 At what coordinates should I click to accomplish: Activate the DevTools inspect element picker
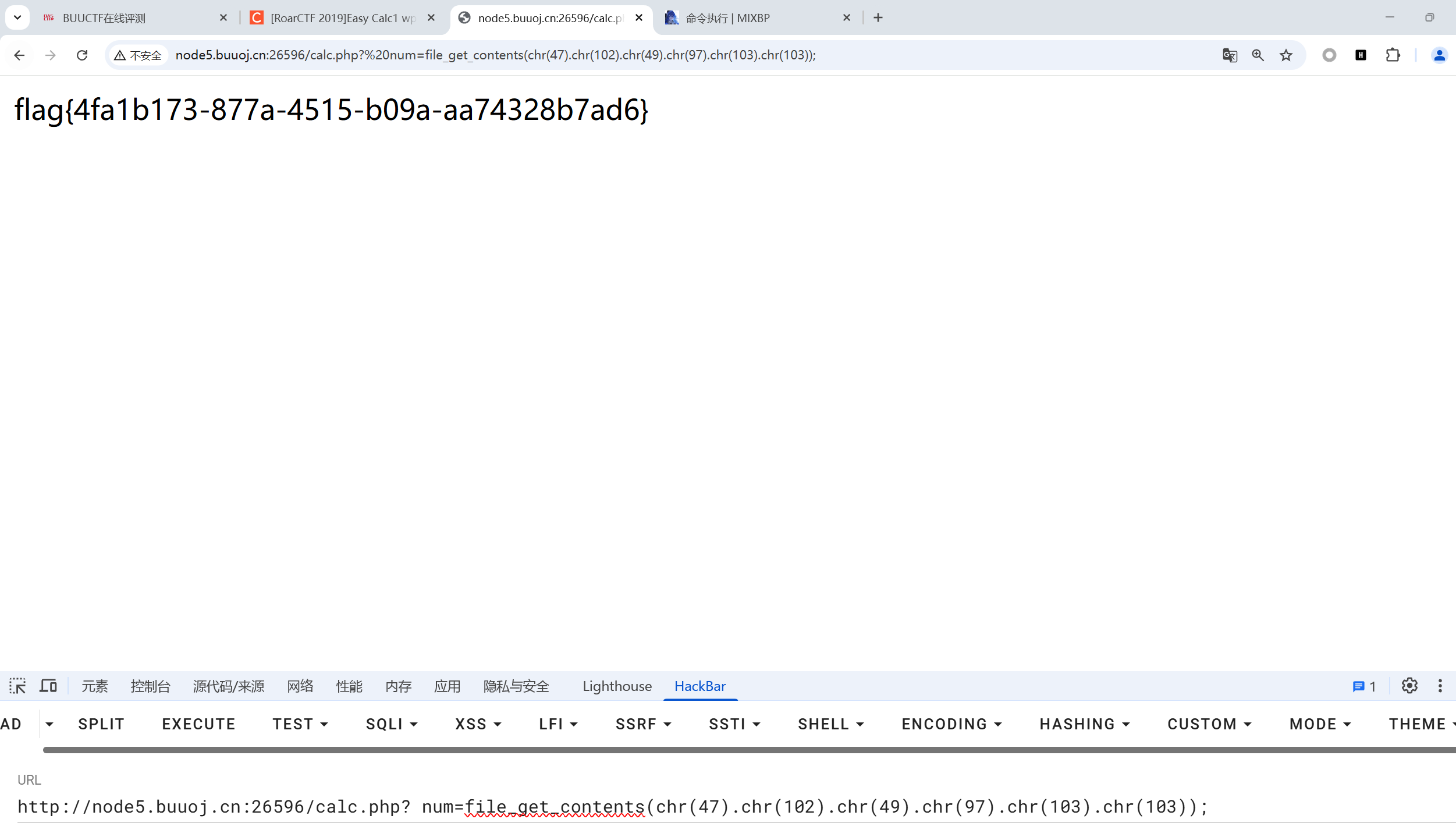pos(17,686)
